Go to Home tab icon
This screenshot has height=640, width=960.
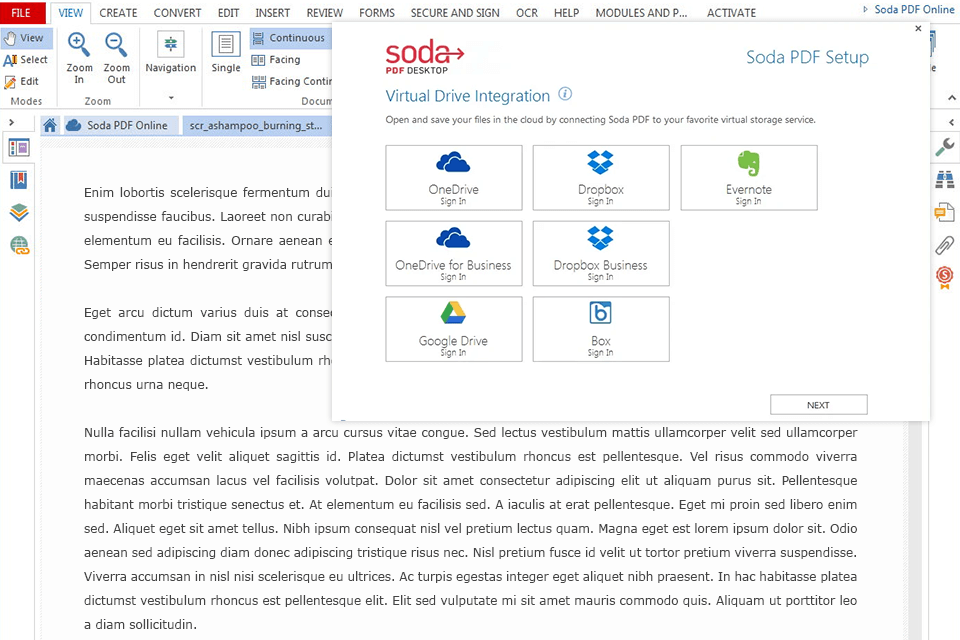(x=50, y=126)
